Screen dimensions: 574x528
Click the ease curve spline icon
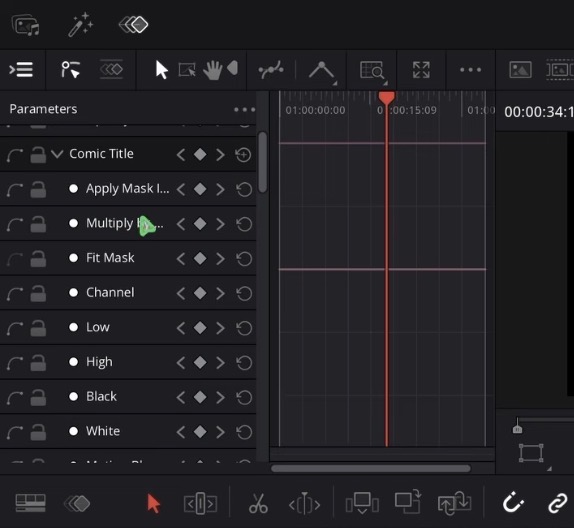click(271, 70)
